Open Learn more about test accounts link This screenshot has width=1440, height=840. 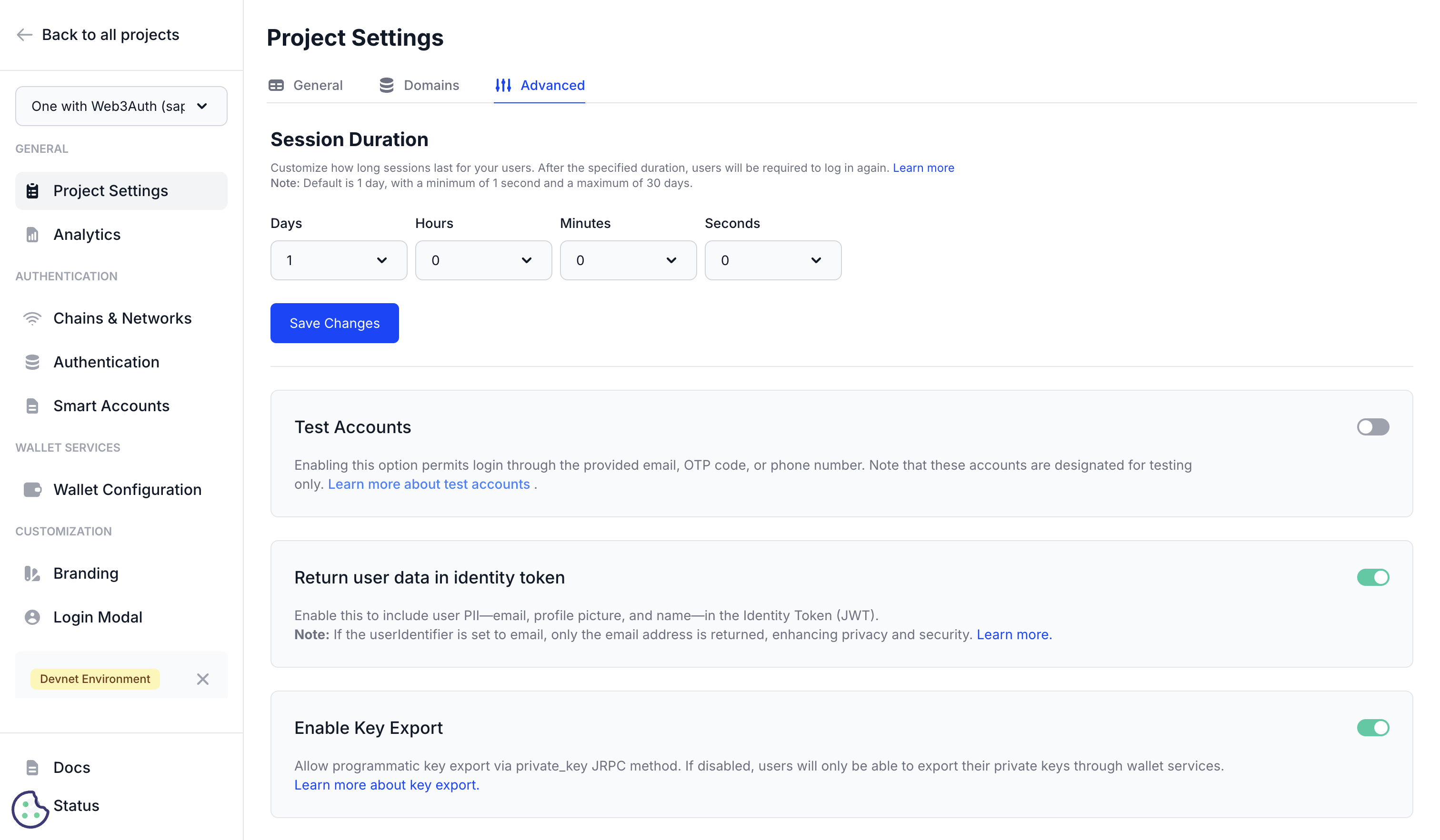click(429, 484)
